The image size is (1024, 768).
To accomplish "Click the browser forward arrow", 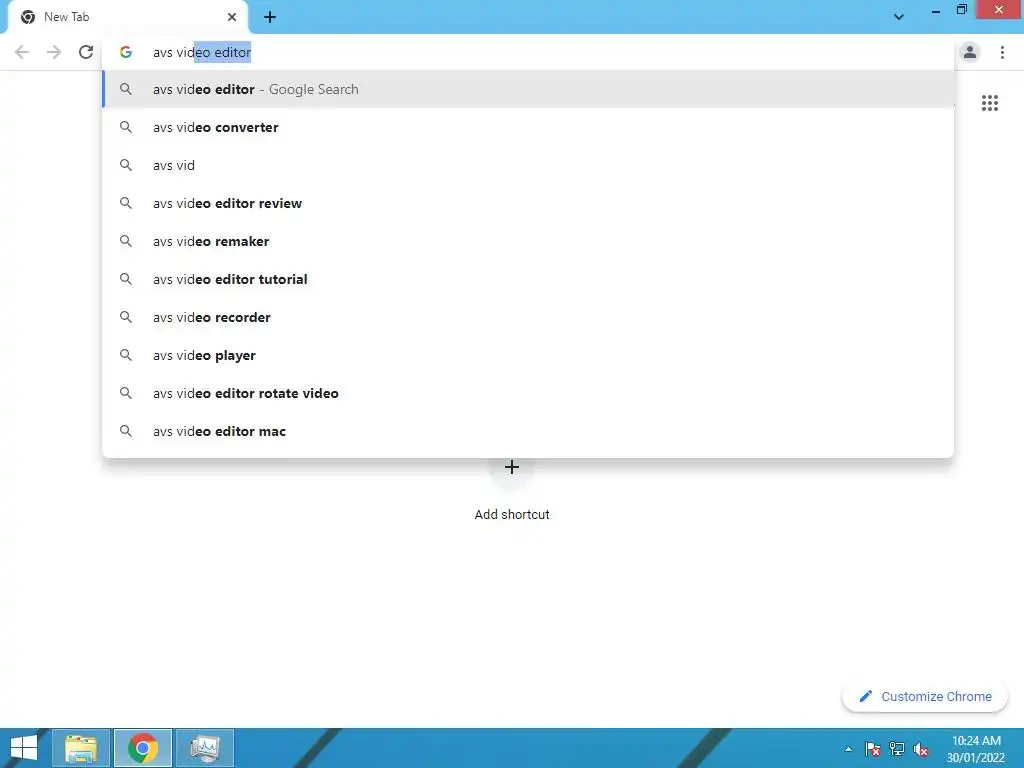I will tap(54, 52).
